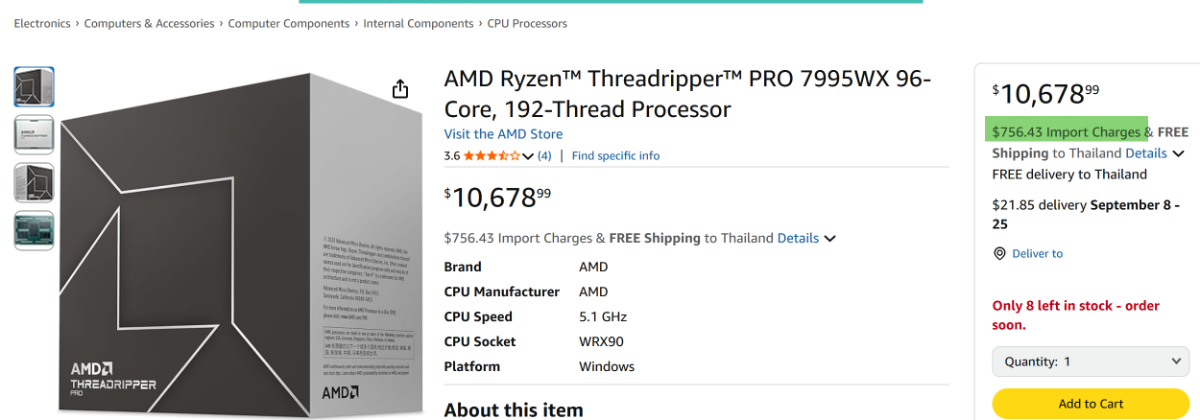Image resolution: width=1200 pixels, height=420 pixels.
Task: Select the first product thumbnail image
Action: [x=34, y=87]
